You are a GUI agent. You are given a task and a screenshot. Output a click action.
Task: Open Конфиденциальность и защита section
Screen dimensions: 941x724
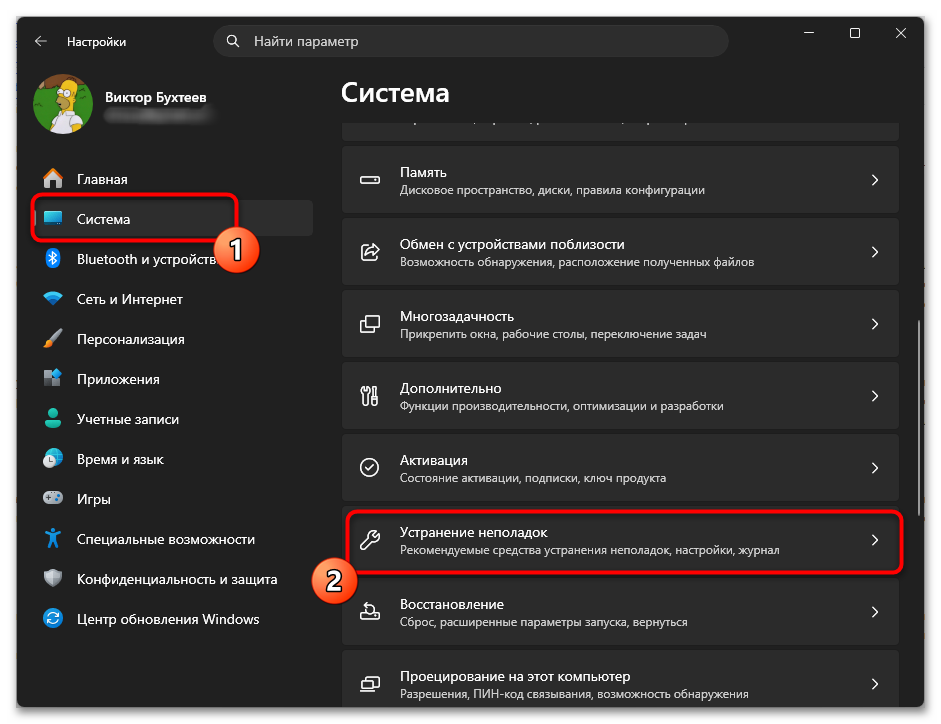(x=174, y=579)
